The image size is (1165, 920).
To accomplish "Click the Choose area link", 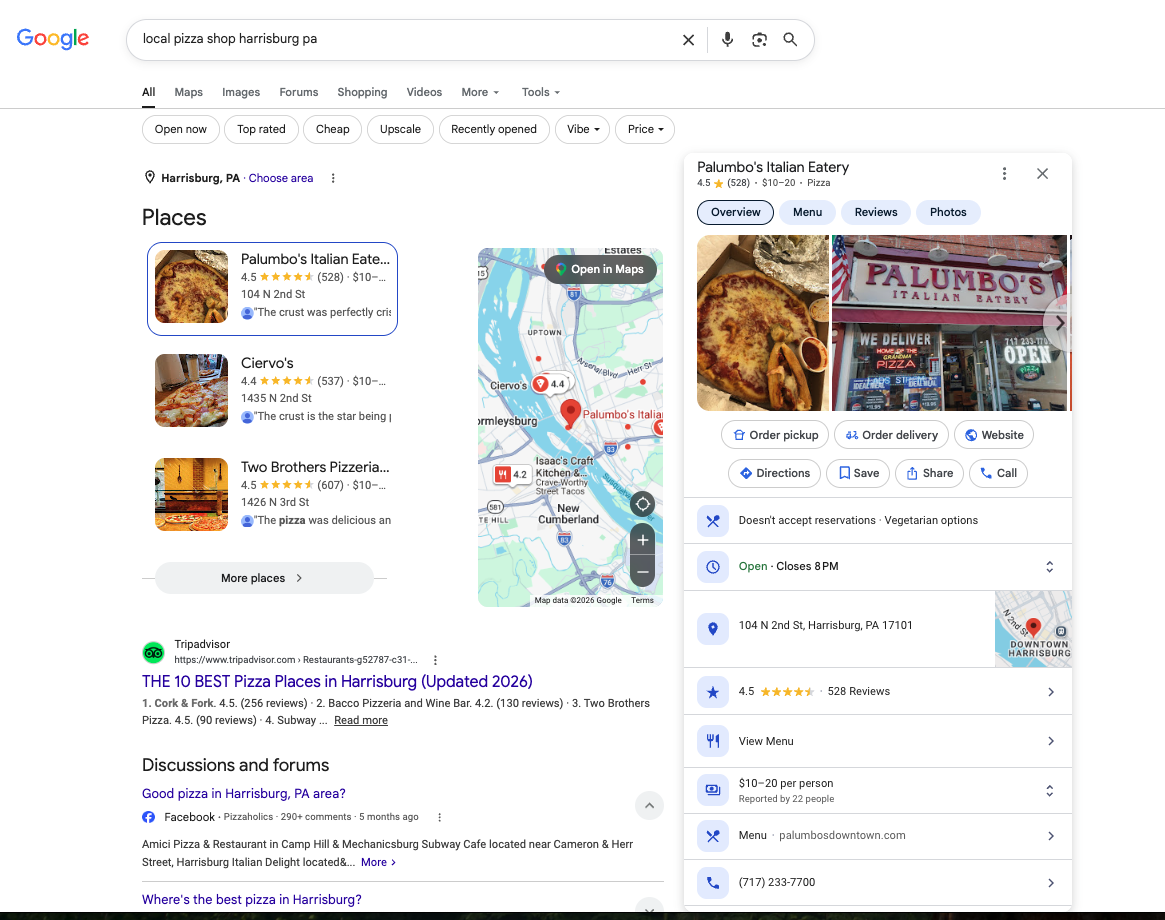I will click(x=281, y=178).
